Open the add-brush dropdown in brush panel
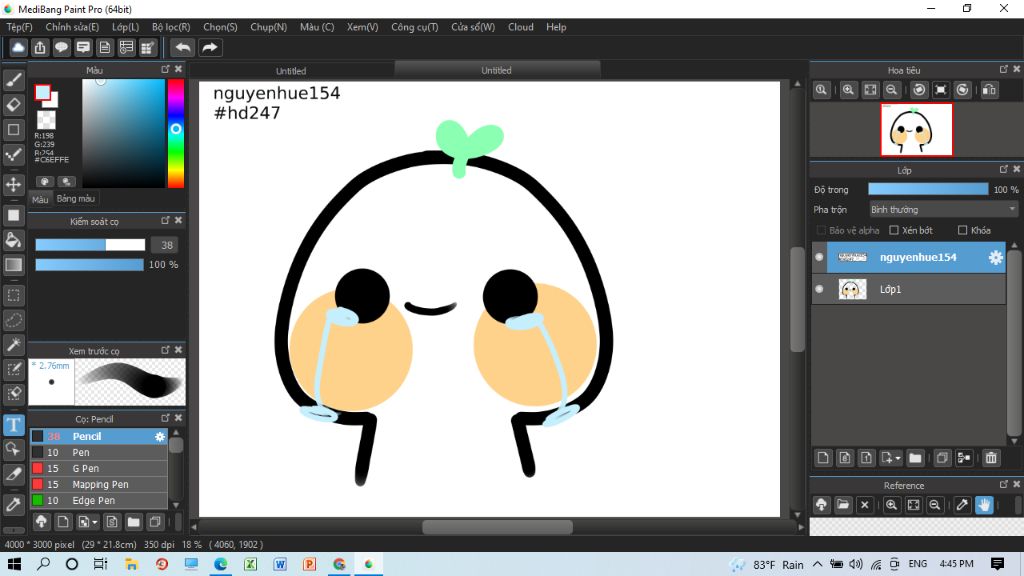The height and width of the screenshot is (576, 1024). click(x=95, y=522)
